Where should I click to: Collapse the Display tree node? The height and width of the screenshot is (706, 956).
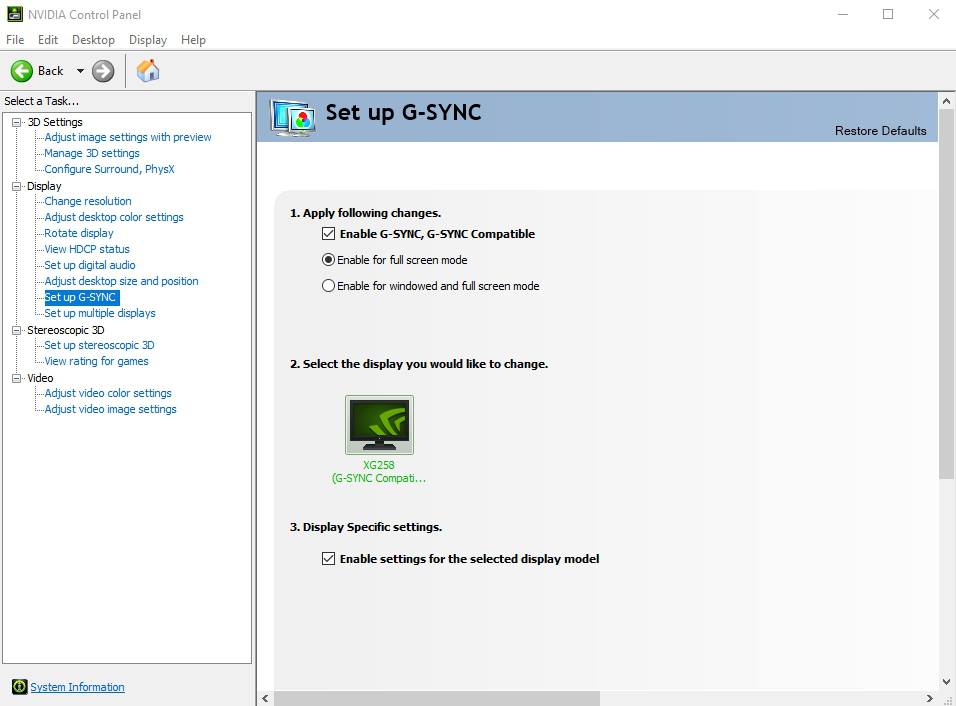[16, 187]
